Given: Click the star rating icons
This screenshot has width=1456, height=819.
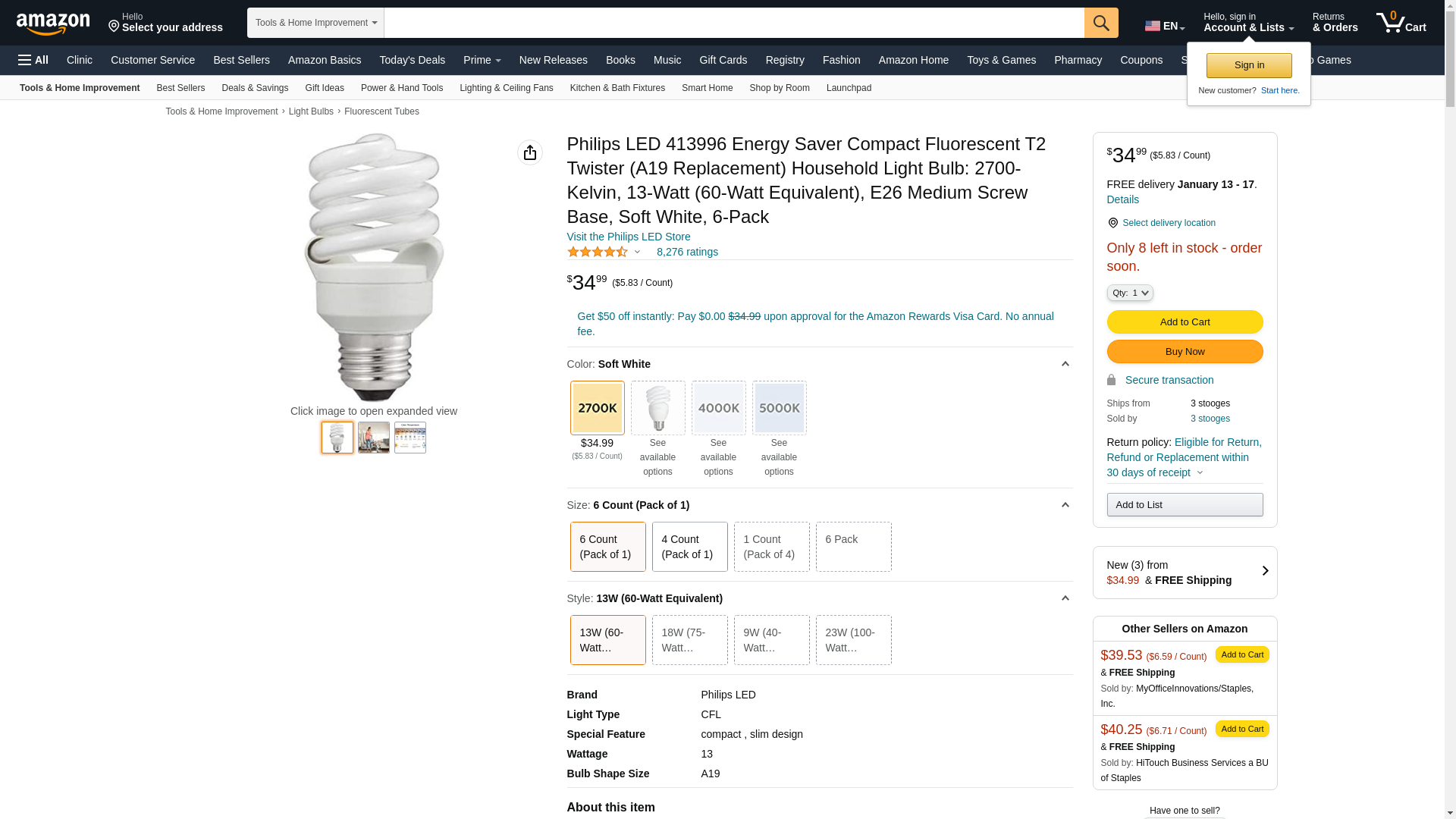Looking at the screenshot, I should pyautogui.click(x=598, y=252).
